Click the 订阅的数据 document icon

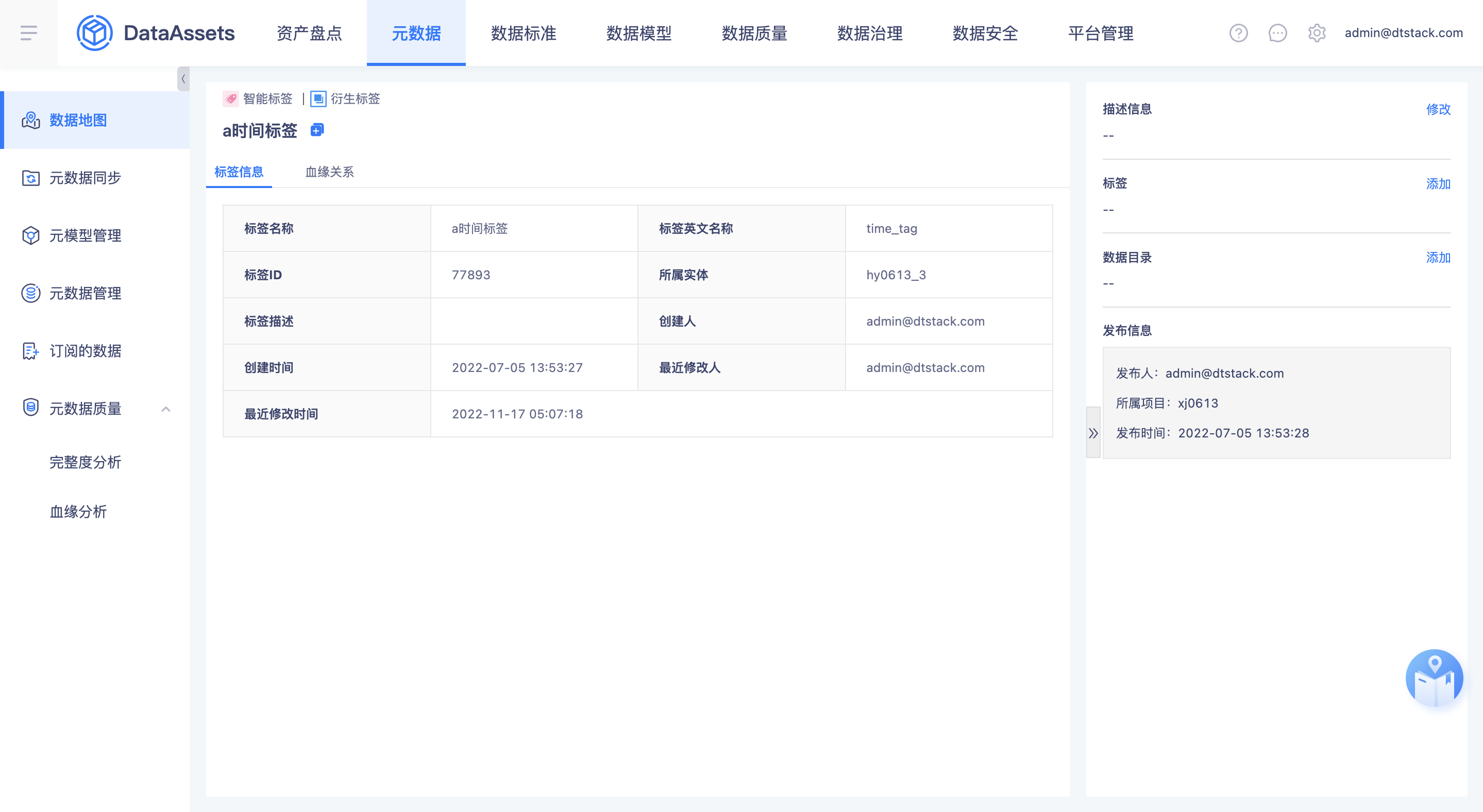tap(30, 350)
